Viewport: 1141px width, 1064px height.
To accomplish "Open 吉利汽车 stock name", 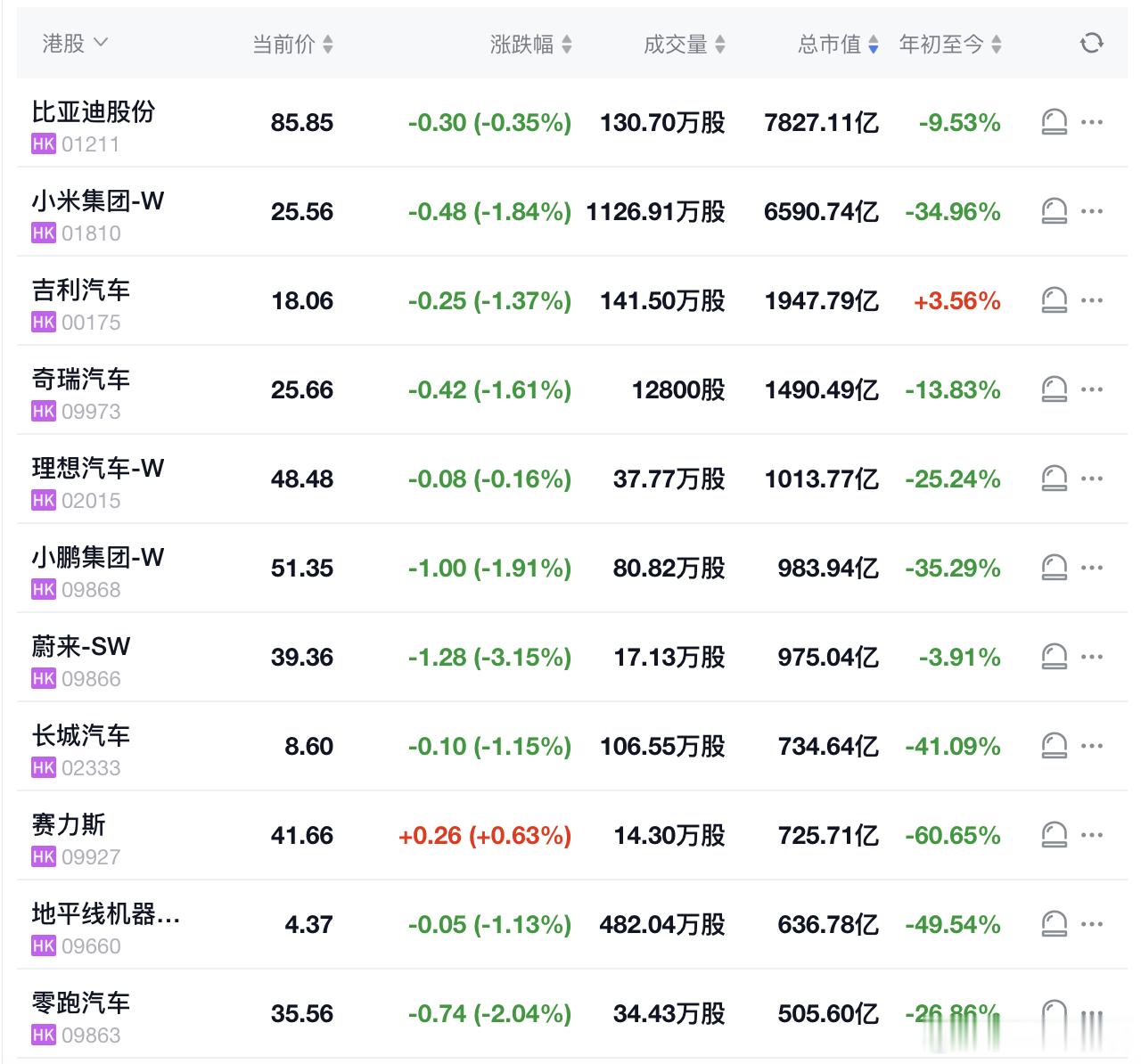I will pyautogui.click(x=81, y=290).
